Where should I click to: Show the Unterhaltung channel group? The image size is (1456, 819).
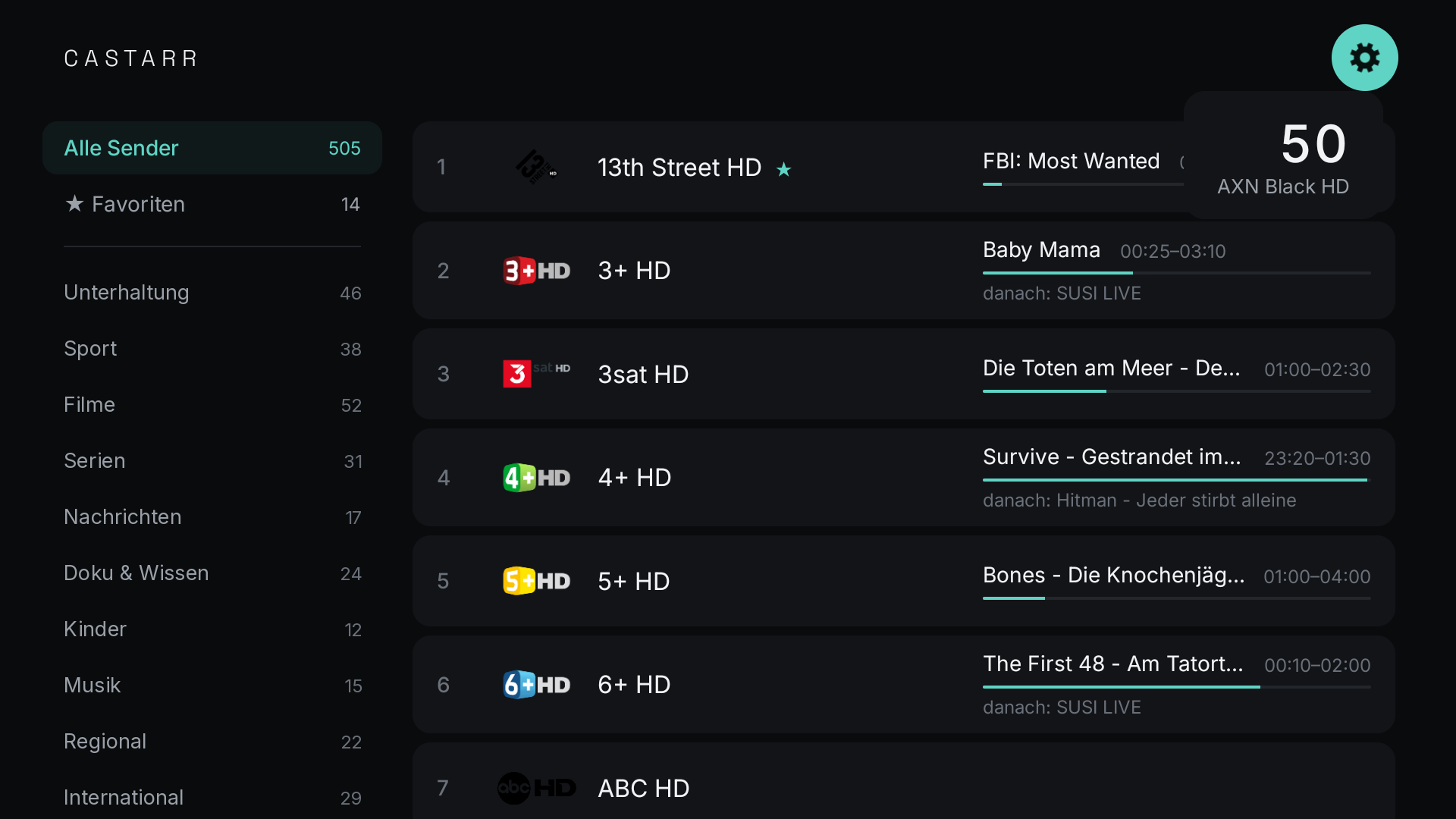click(x=212, y=293)
